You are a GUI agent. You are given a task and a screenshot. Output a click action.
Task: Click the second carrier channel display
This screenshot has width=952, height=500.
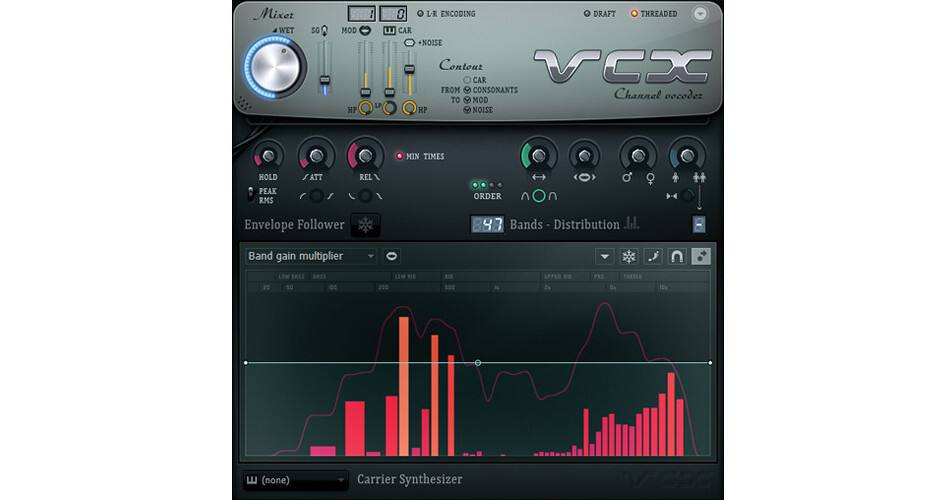click(x=393, y=13)
